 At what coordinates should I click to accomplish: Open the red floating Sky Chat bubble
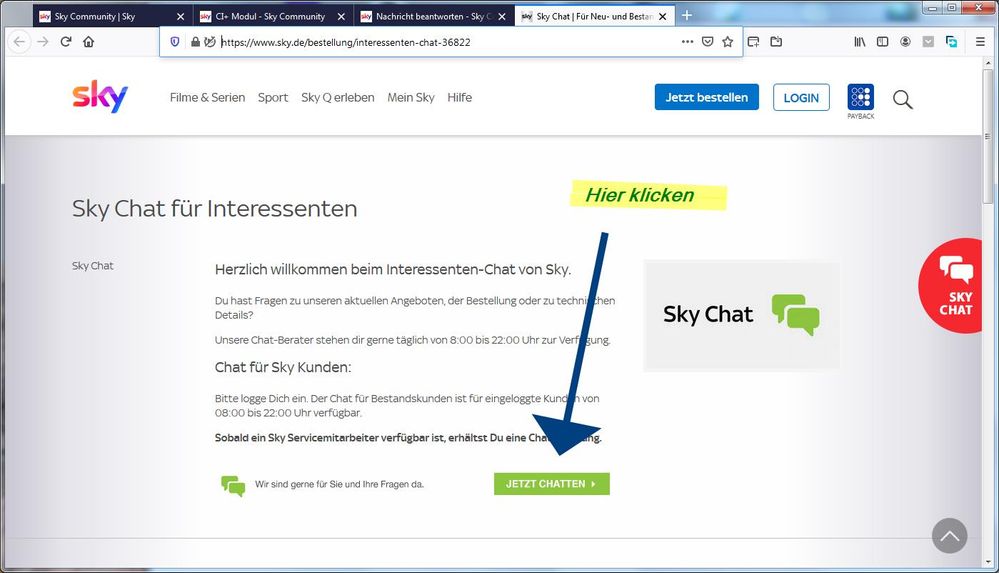coord(955,285)
